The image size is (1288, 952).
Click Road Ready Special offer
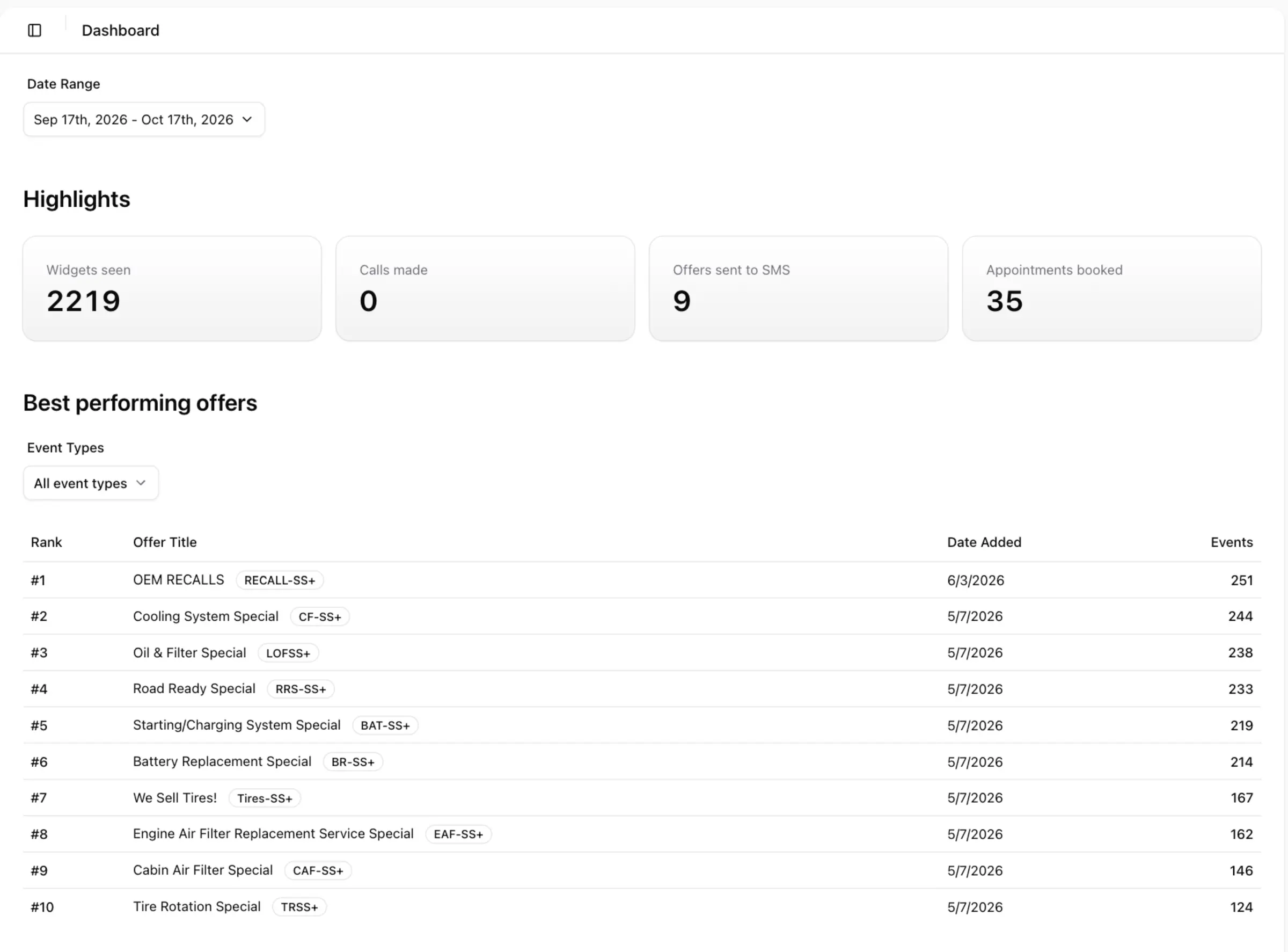[x=194, y=689]
